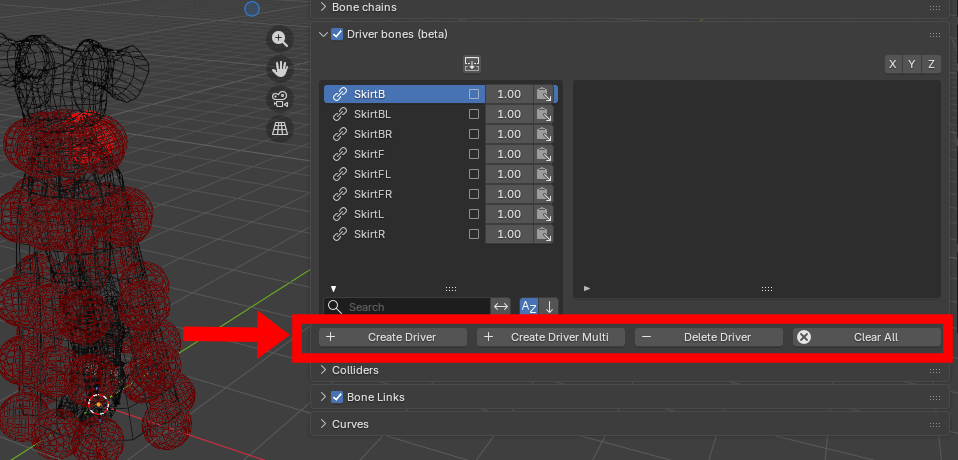The width and height of the screenshot is (958, 460).
Task: Expand the Colliders panel
Action: tap(323, 370)
